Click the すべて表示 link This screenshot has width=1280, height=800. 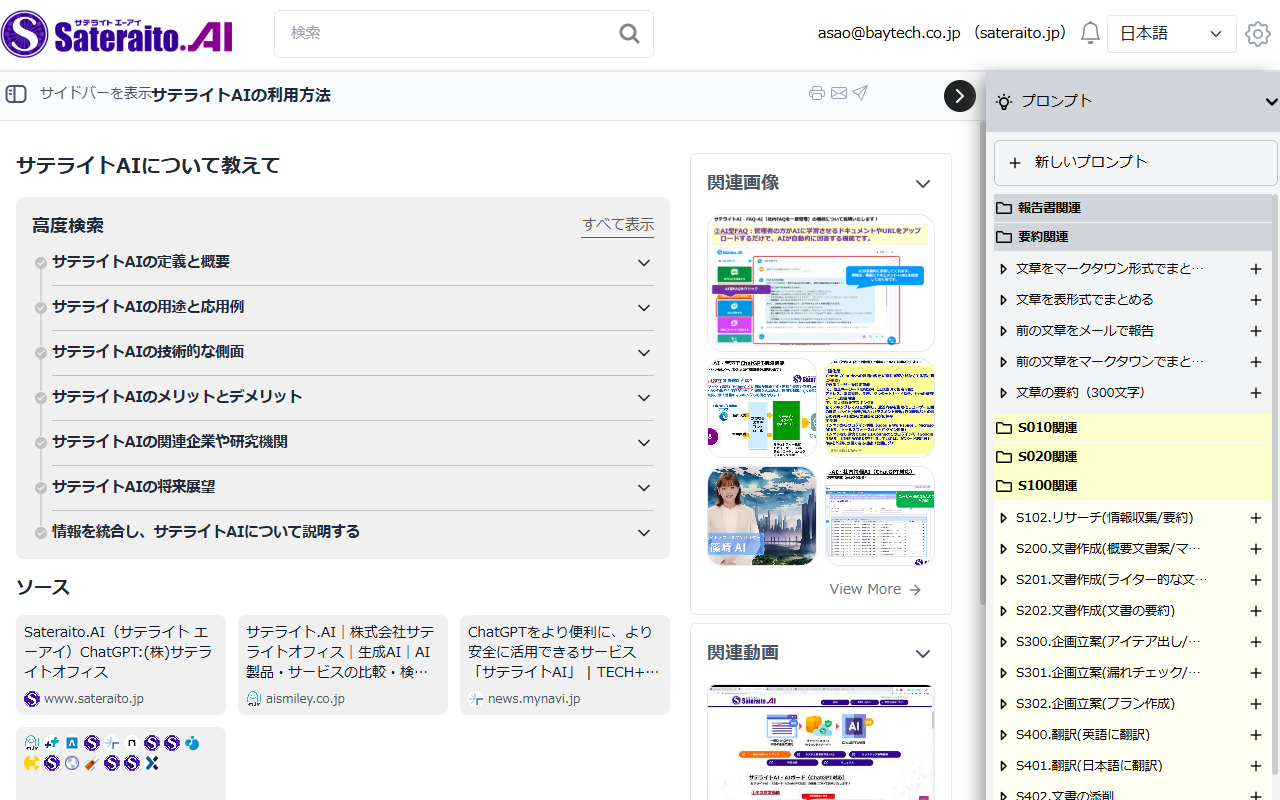(618, 225)
